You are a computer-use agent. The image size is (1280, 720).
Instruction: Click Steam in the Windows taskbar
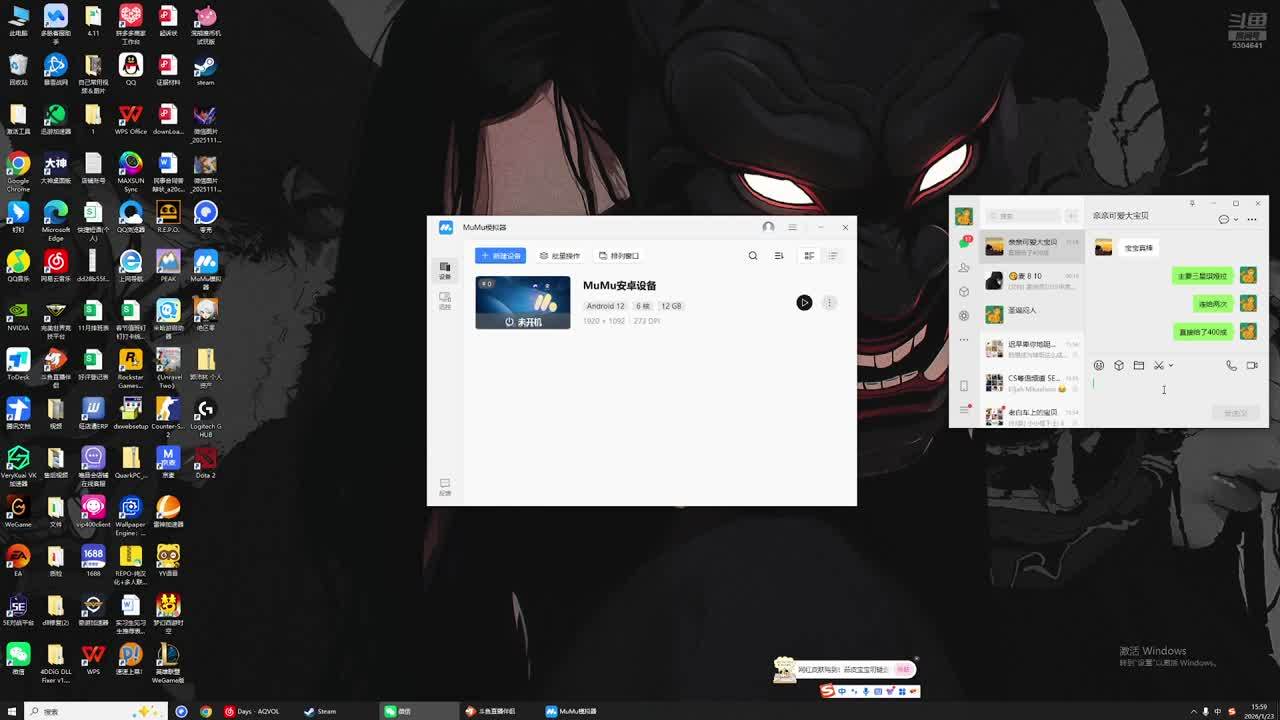320,711
